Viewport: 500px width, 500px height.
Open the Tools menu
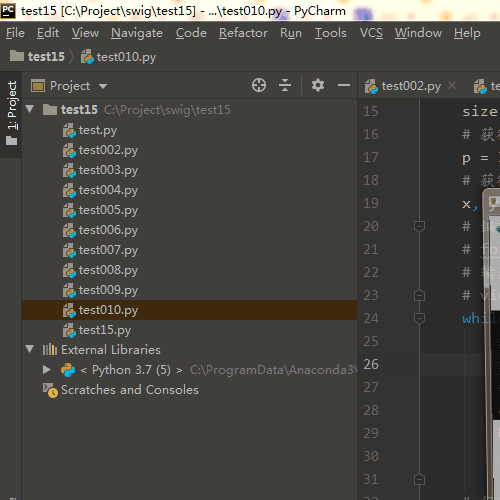coord(331,33)
